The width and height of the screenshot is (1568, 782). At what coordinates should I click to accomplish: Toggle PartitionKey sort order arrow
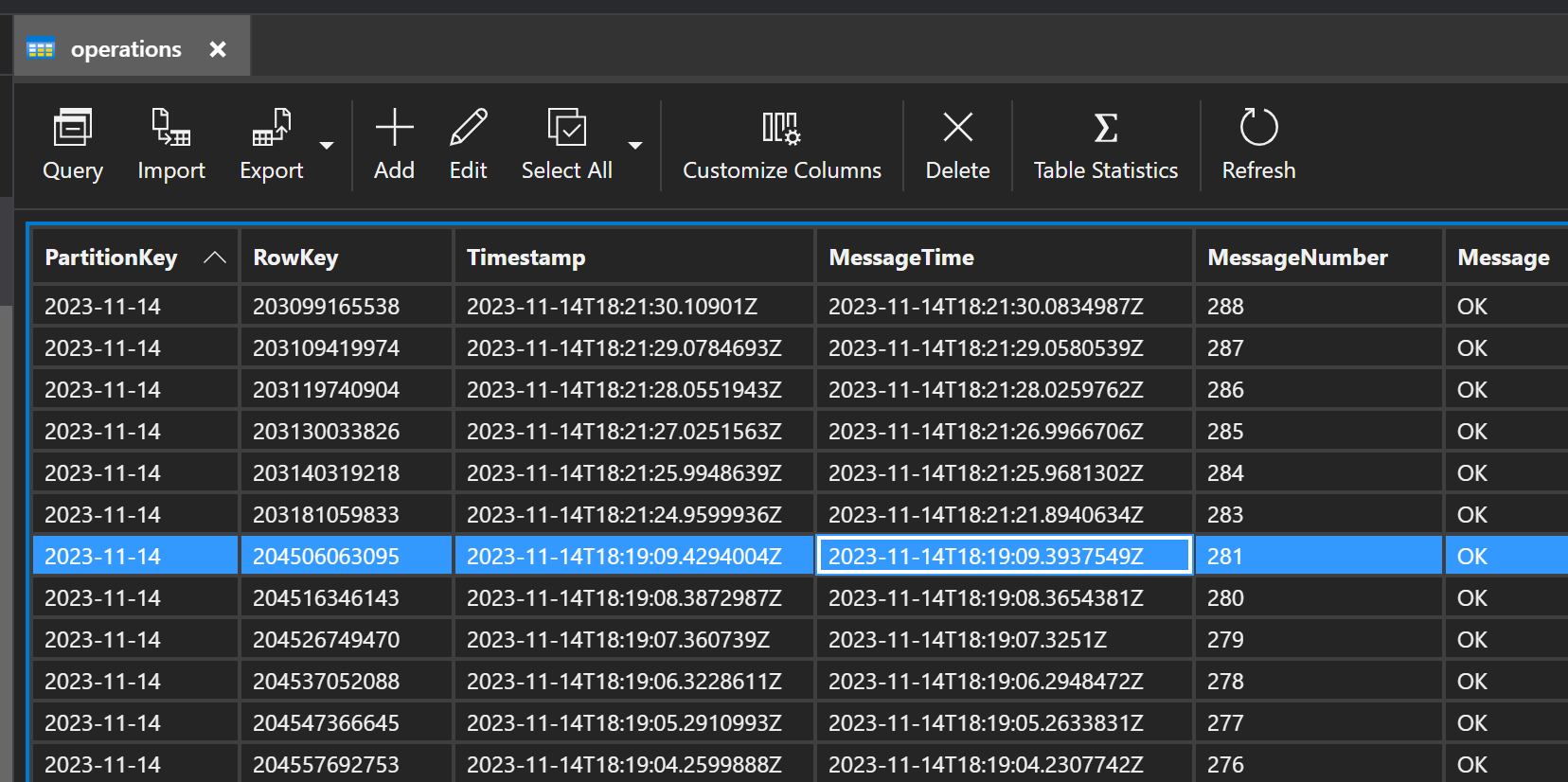tap(215, 258)
